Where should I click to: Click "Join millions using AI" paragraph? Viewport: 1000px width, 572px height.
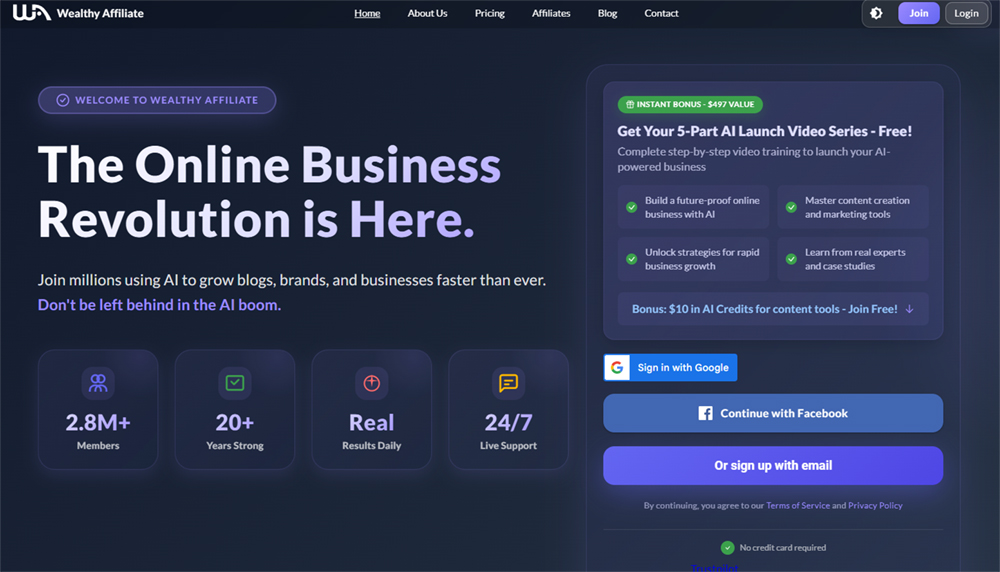(291, 280)
